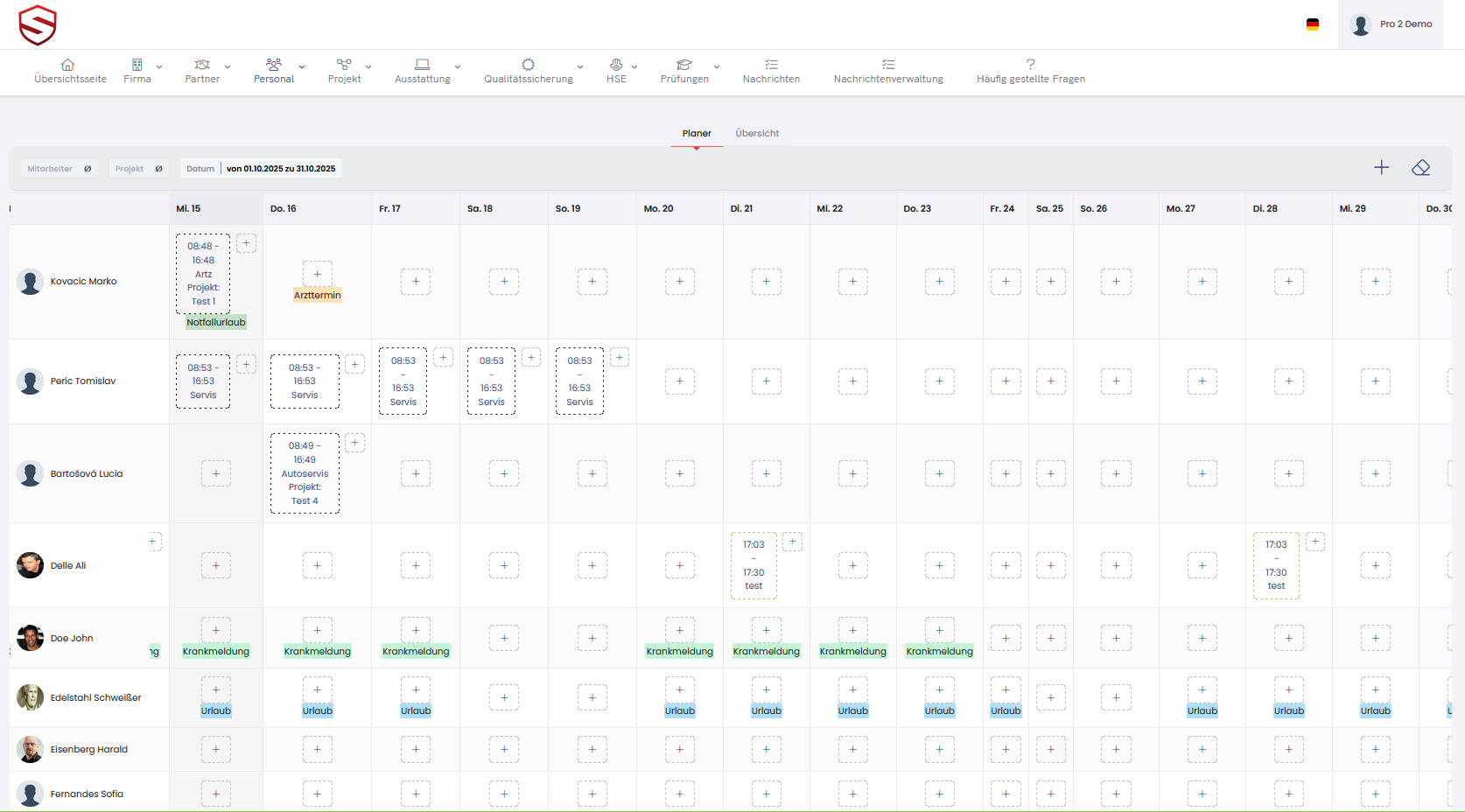Expand the Firma menu chevron
Viewport: 1465px width, 812px height.
pyautogui.click(x=159, y=66)
